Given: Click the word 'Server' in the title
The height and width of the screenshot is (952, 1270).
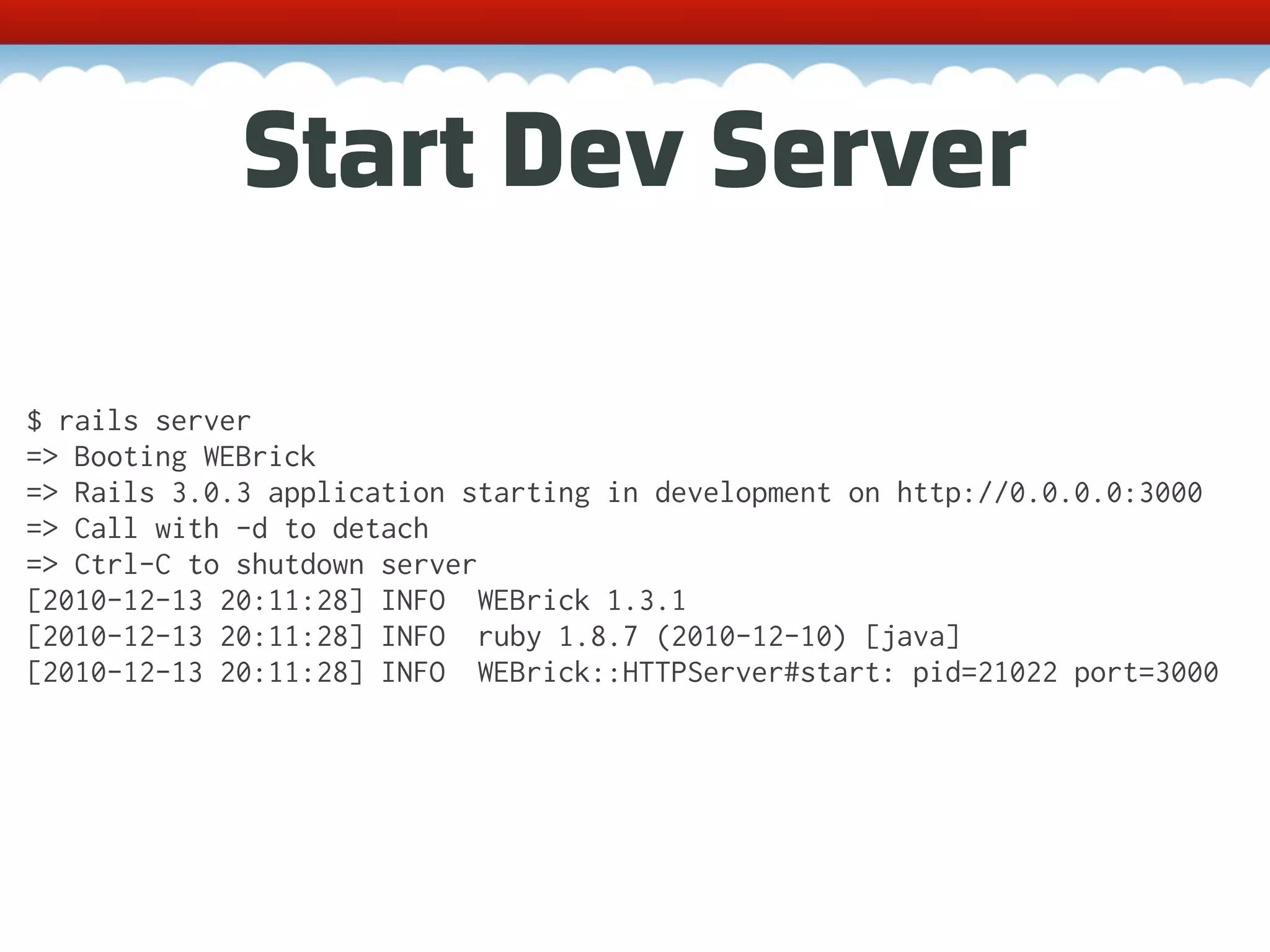Looking at the screenshot, I should tap(868, 150).
